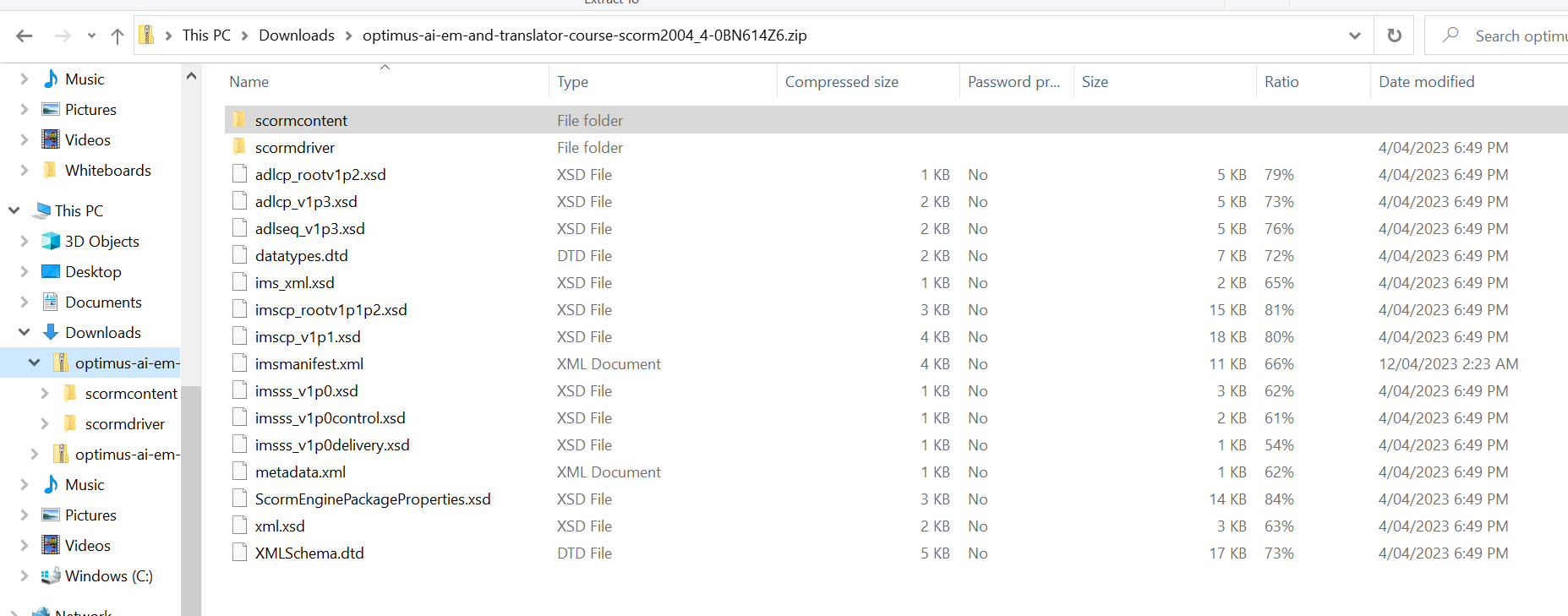Expand the Desktop tree node
Image resolution: width=1568 pixels, height=616 pixels.
coord(24,272)
